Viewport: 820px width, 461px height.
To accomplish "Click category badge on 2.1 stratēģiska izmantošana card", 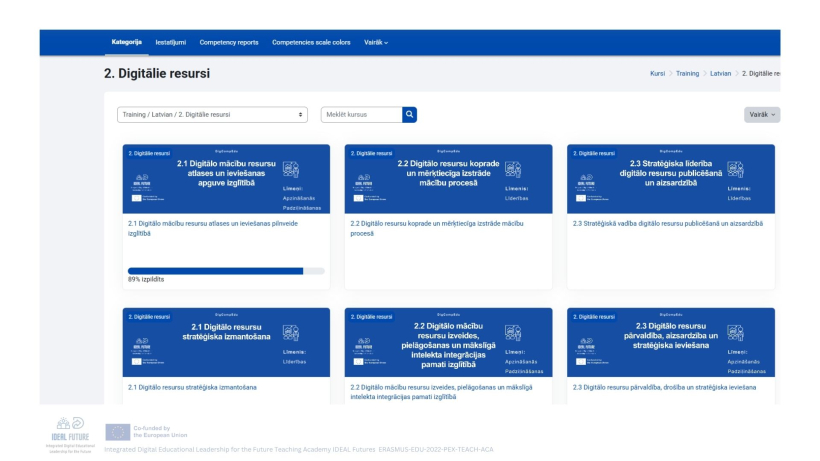I will [149, 317].
